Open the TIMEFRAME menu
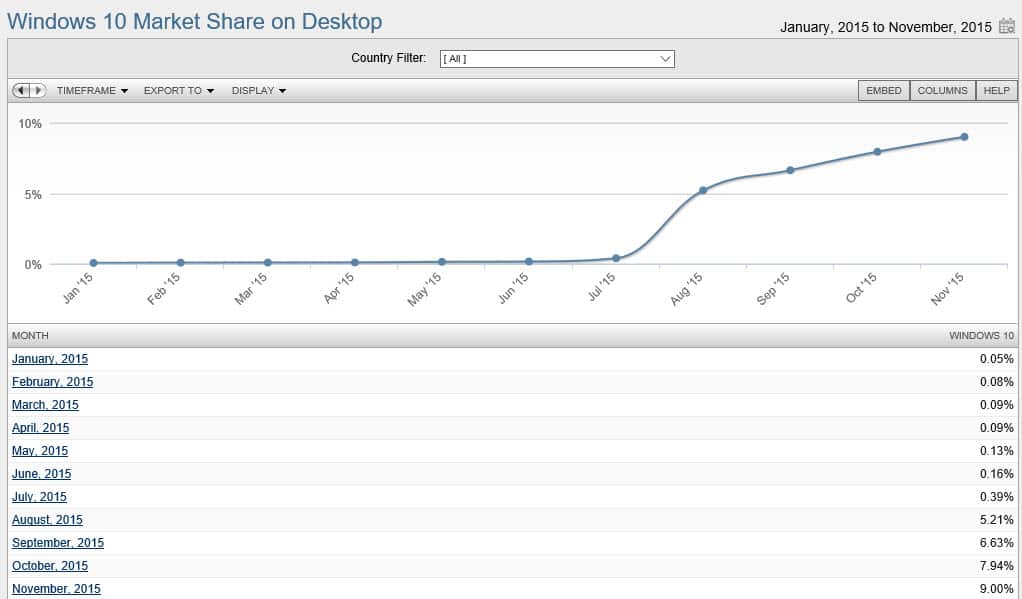The width and height of the screenshot is (1022, 599). [92, 91]
